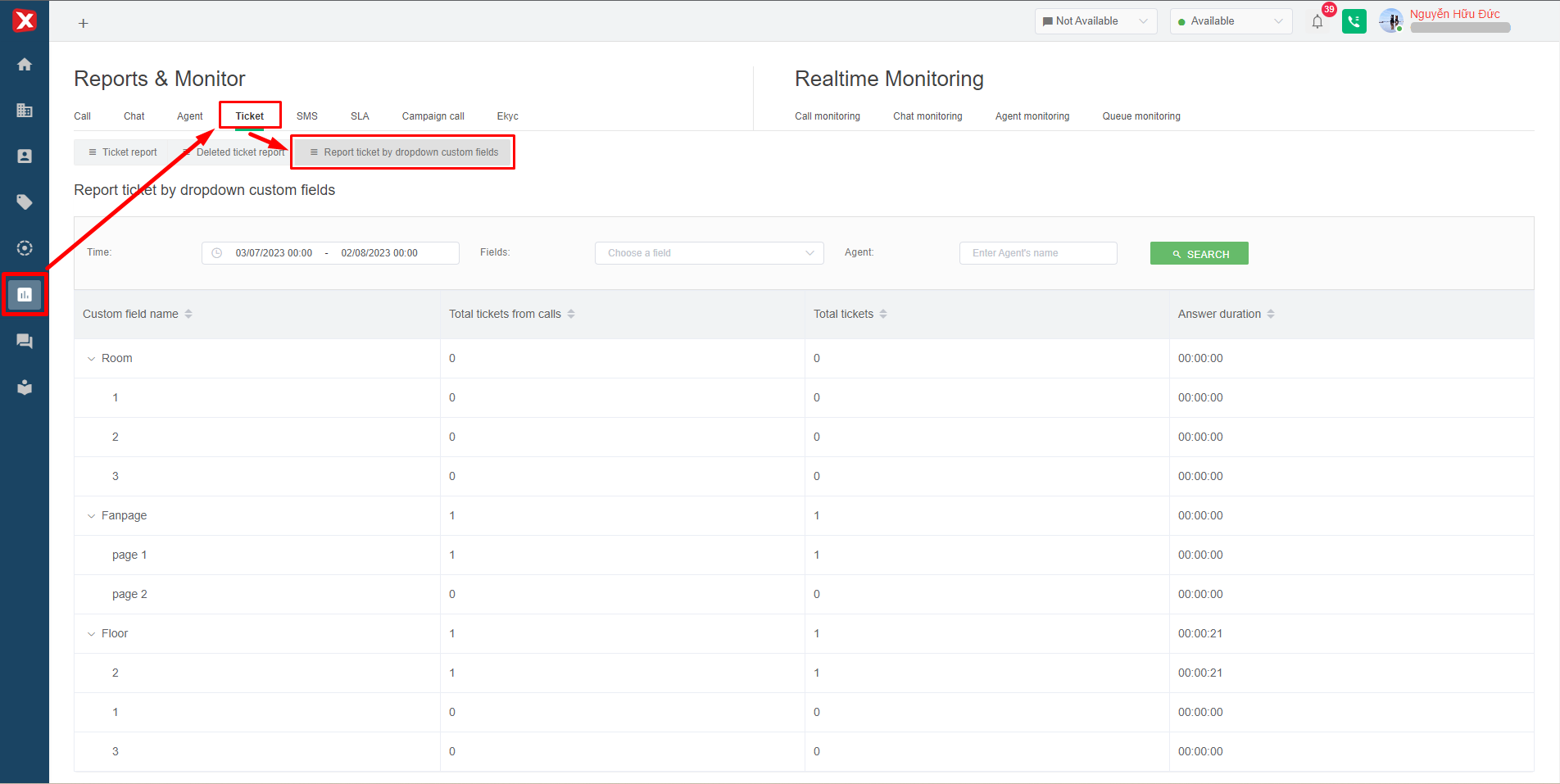Viewport: 1560px width, 784px height.
Task: Click the tag icon in sidebar
Action: click(x=25, y=202)
